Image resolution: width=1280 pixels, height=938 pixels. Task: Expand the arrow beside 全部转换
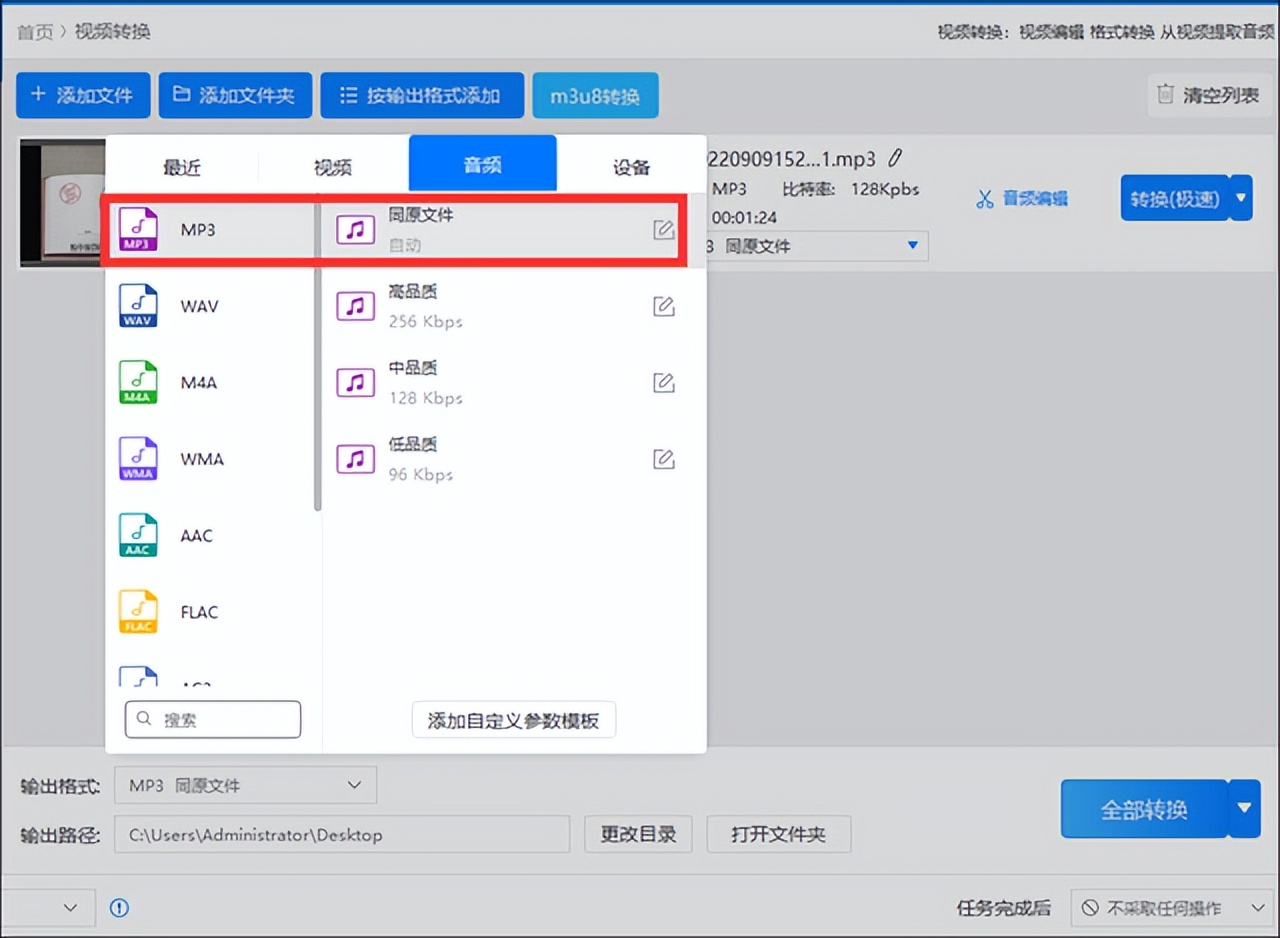pos(1243,809)
